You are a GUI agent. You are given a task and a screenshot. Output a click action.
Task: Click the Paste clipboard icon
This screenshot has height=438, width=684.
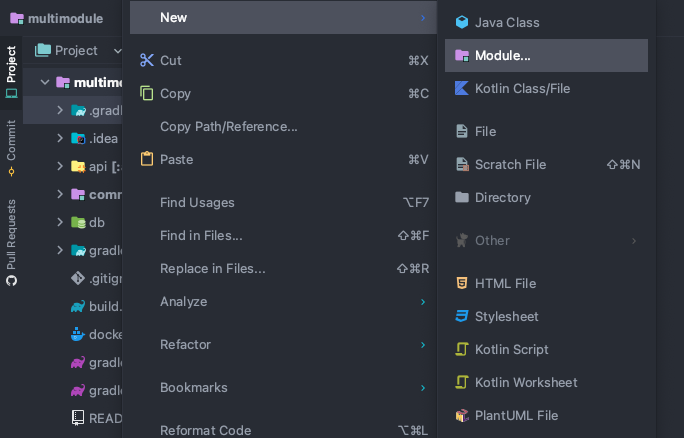pos(147,159)
